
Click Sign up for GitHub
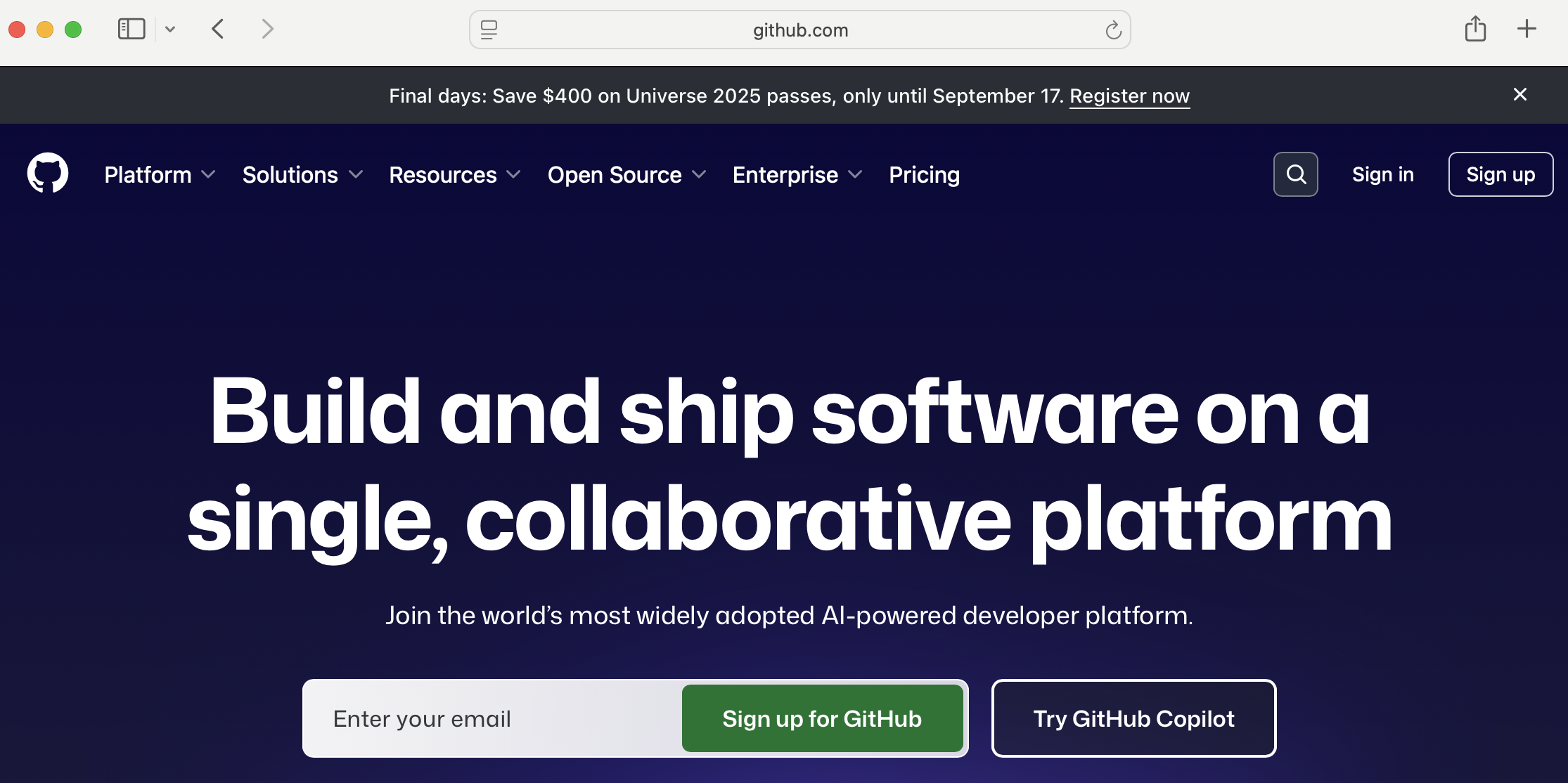(822, 718)
